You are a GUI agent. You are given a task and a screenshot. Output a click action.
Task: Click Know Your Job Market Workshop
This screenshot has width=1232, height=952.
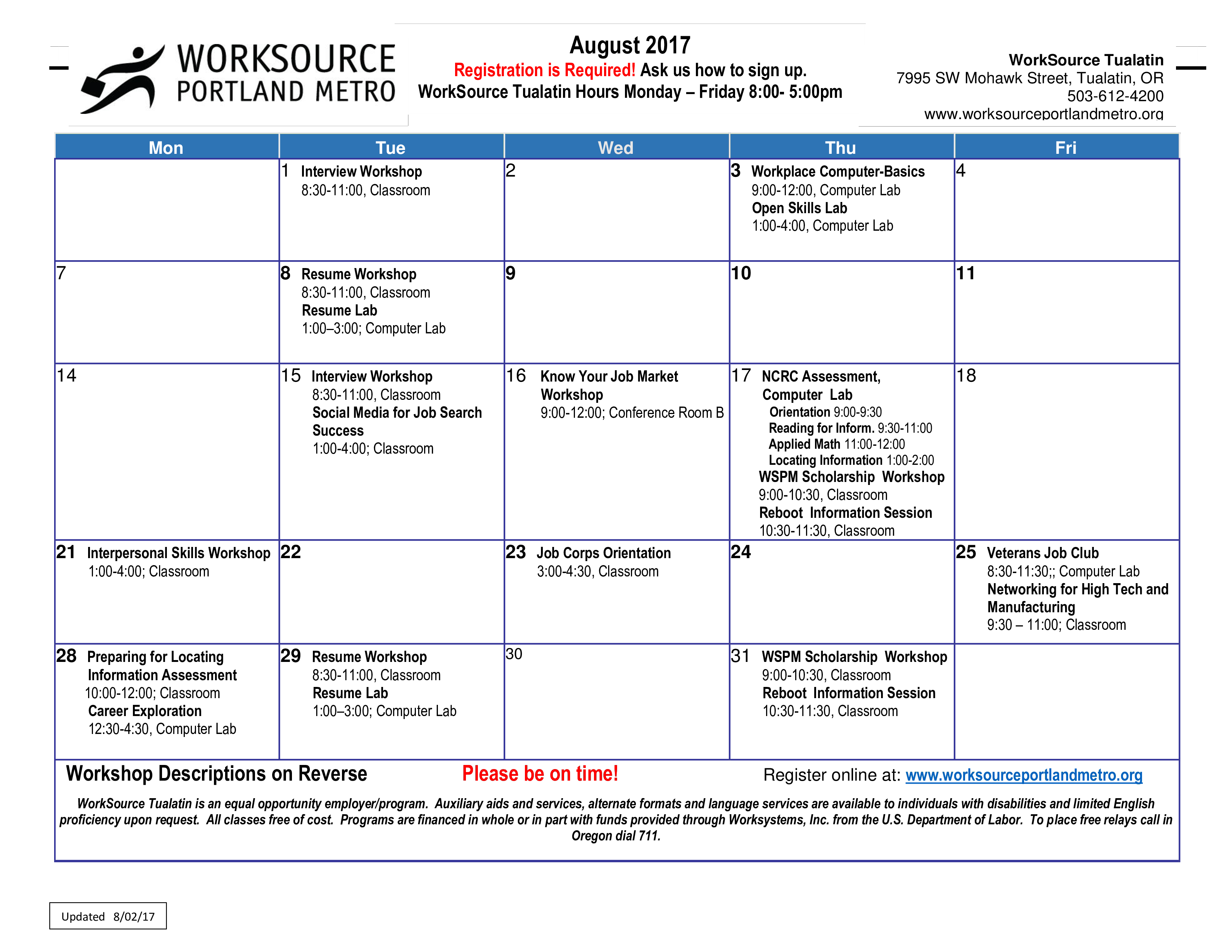(609, 385)
